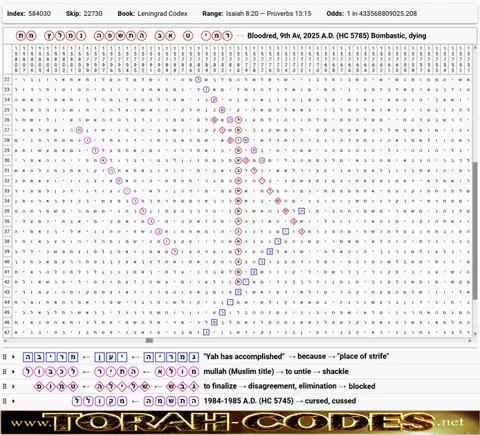Click the '"Yah has accomplished"' translation text

click(x=244, y=356)
